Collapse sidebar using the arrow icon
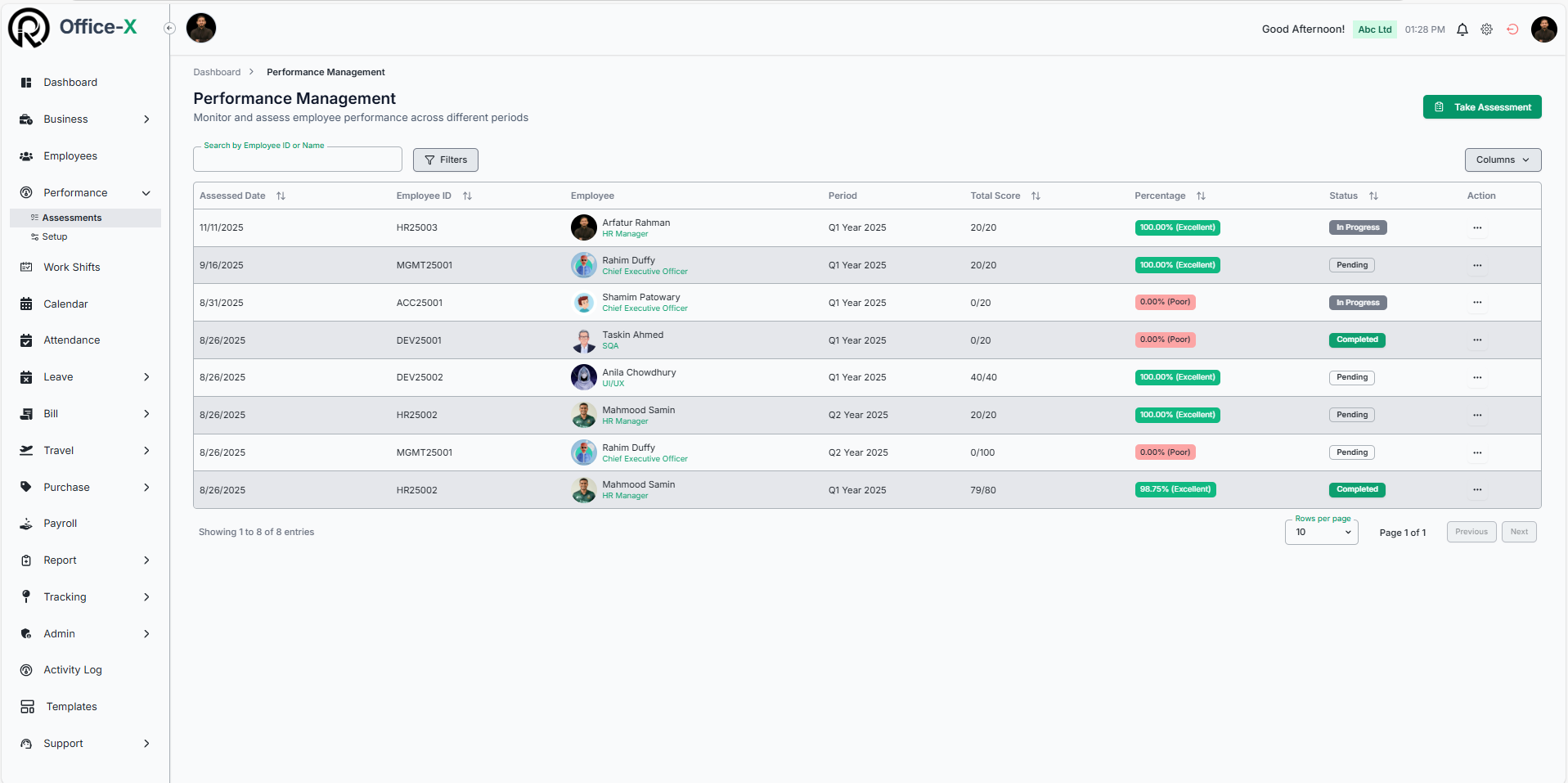Image resolution: width=1568 pixels, height=783 pixels. pyautogui.click(x=169, y=29)
